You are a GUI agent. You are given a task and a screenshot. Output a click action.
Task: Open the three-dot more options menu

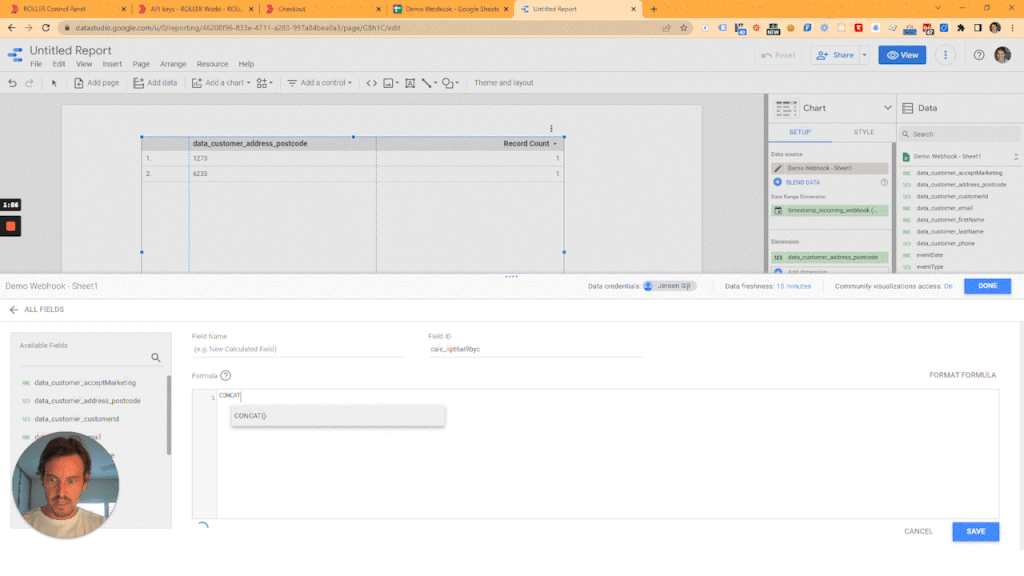click(945, 55)
